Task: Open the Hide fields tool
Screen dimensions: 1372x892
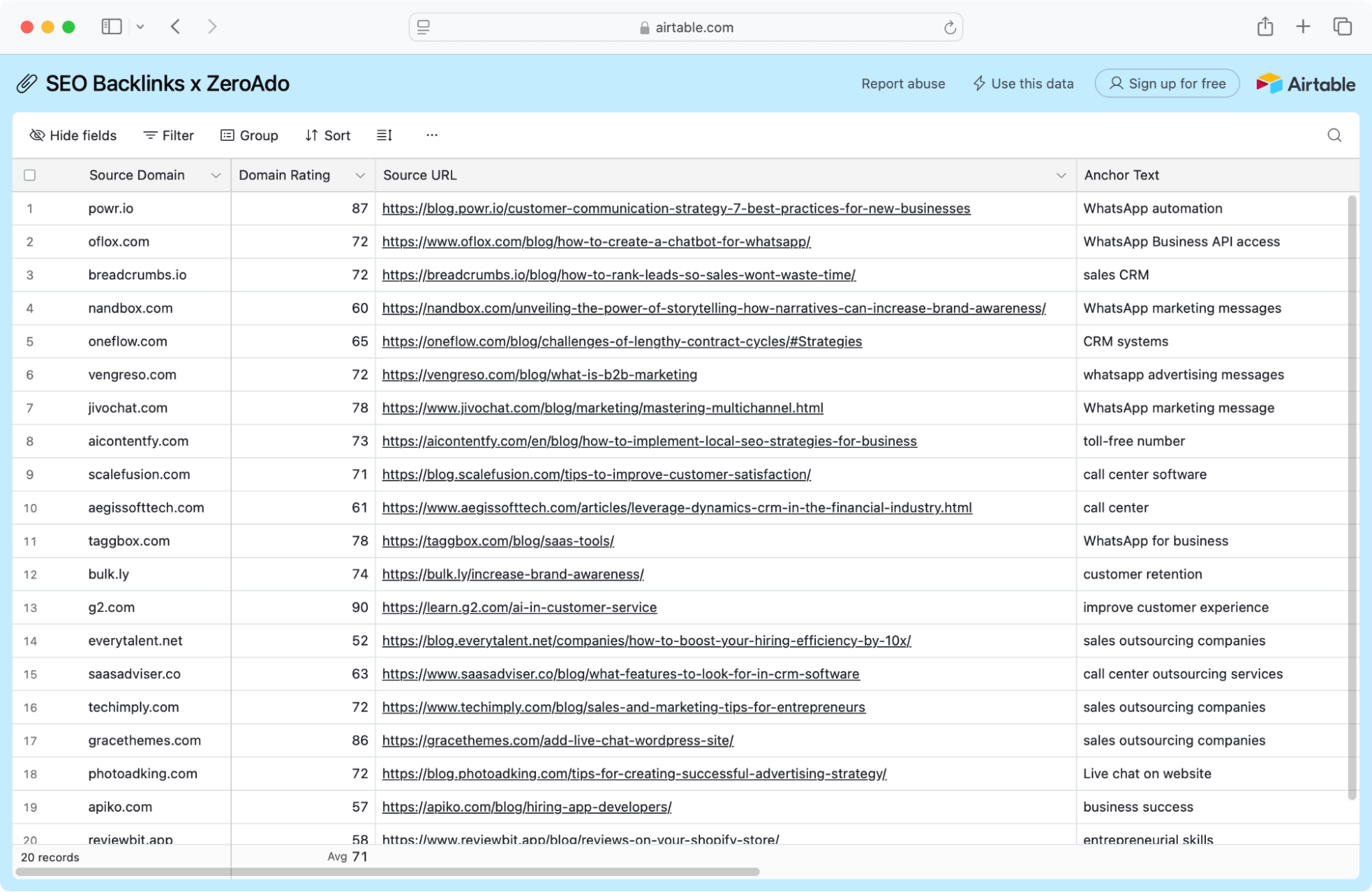Action: 72,135
